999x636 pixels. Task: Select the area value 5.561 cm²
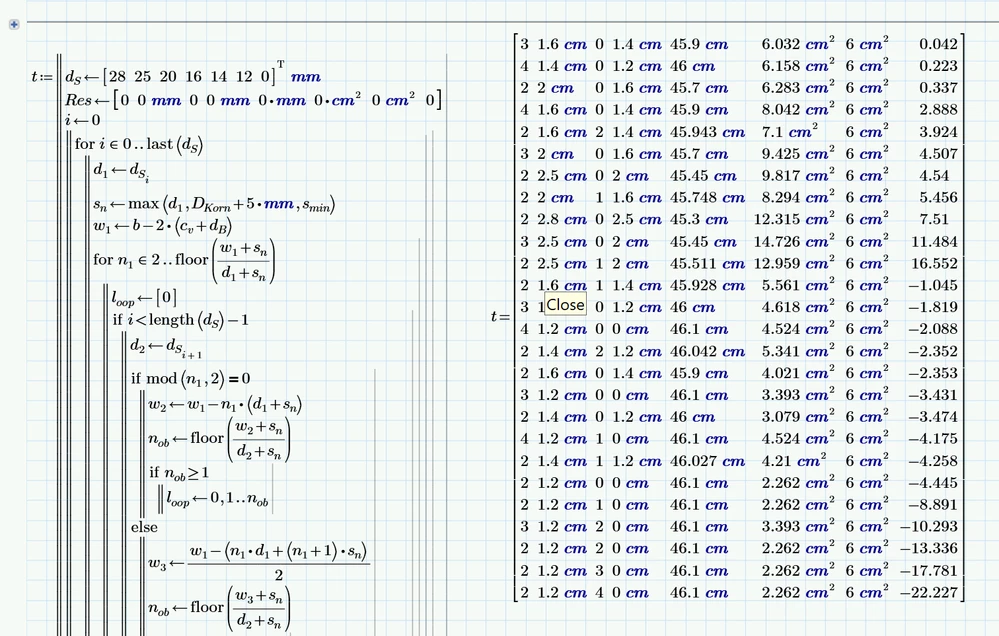[x=798, y=285]
